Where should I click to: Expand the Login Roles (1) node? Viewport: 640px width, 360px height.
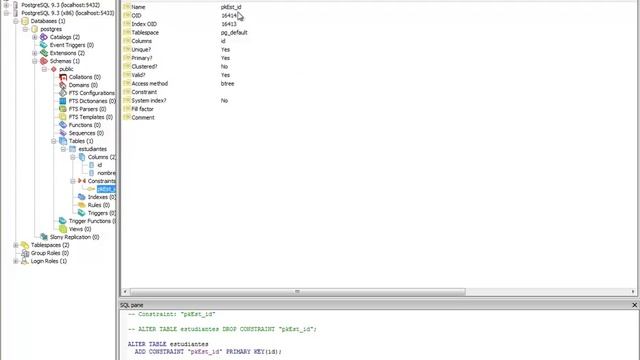click(16, 261)
